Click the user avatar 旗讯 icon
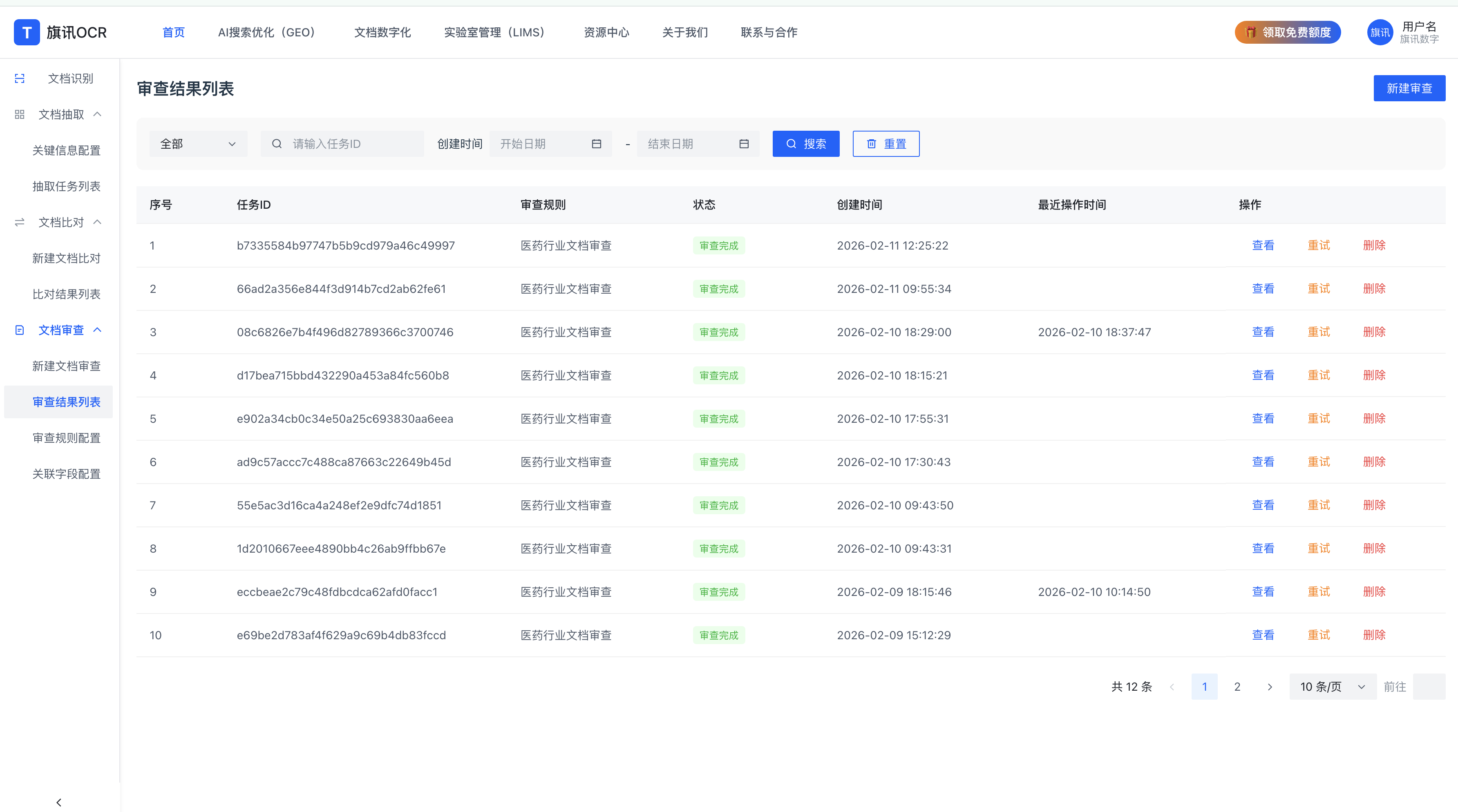Screen dimensions: 1458x812 coord(1380,32)
